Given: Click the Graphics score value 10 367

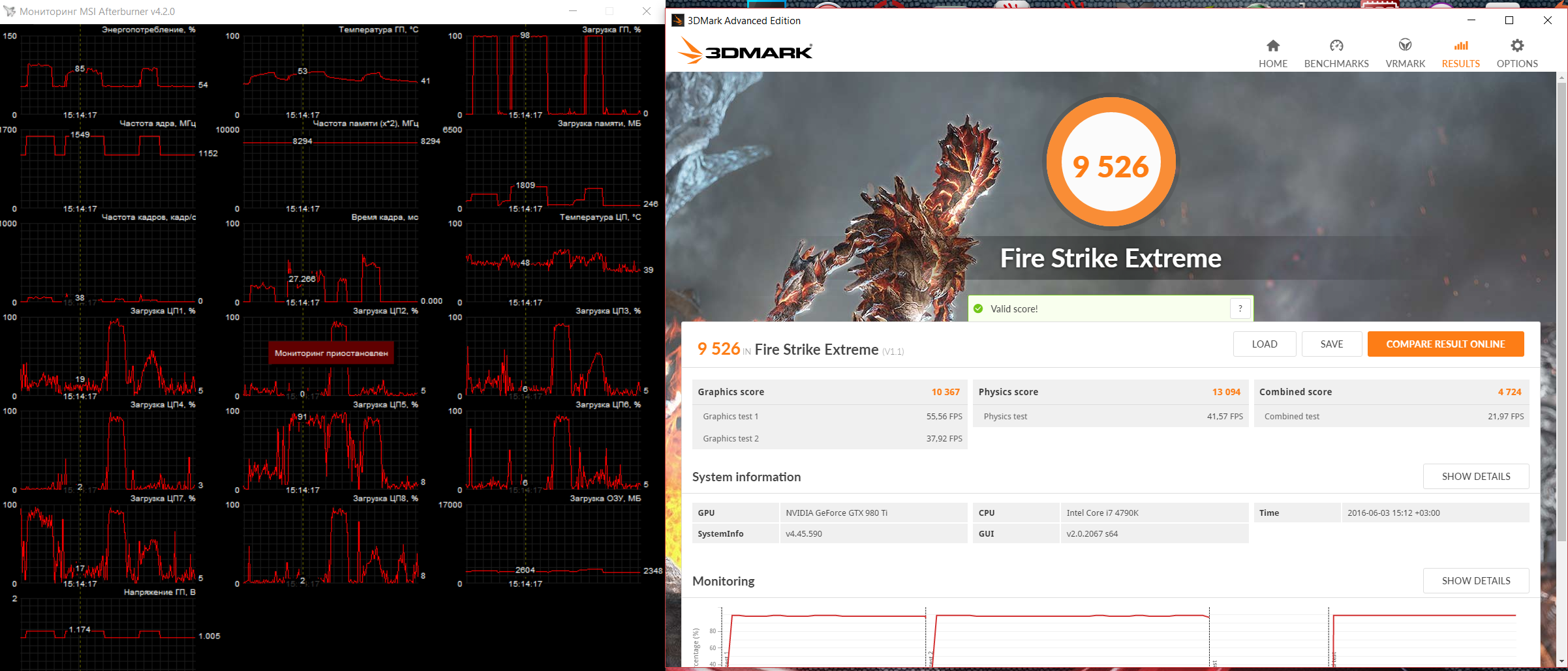Looking at the screenshot, I should [x=945, y=392].
